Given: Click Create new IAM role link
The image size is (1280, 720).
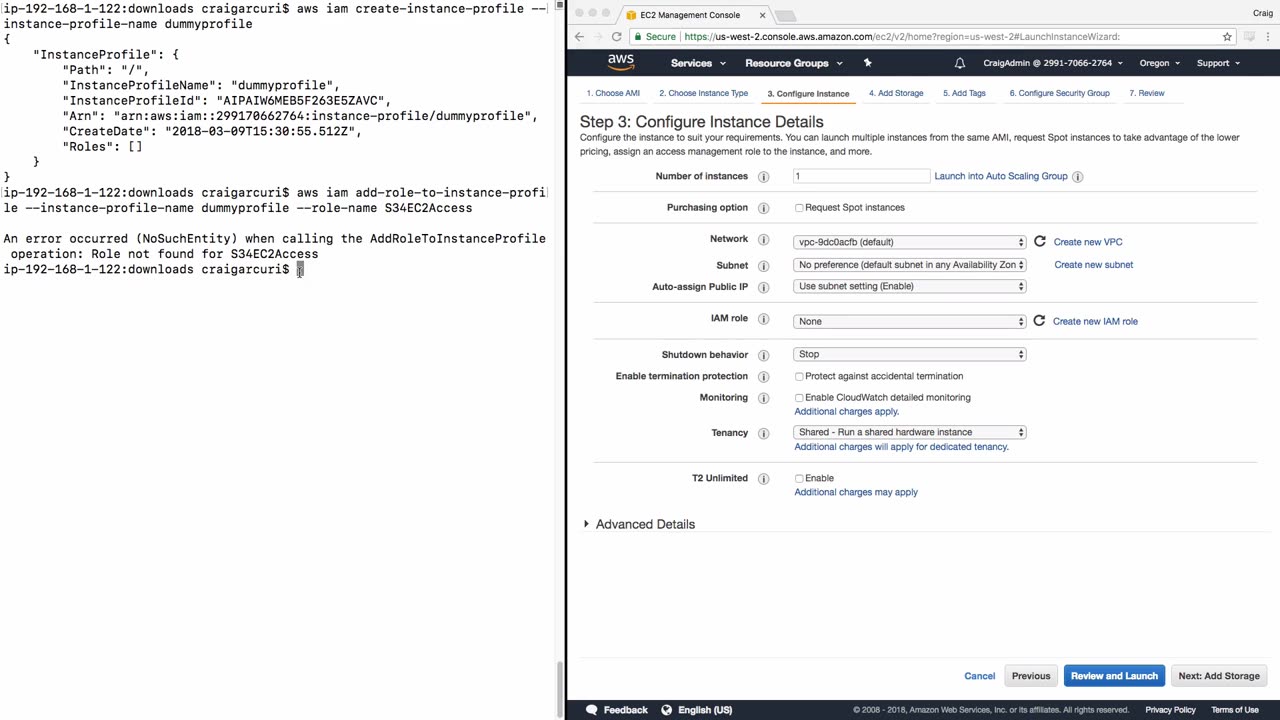Looking at the screenshot, I should click(x=1095, y=321).
